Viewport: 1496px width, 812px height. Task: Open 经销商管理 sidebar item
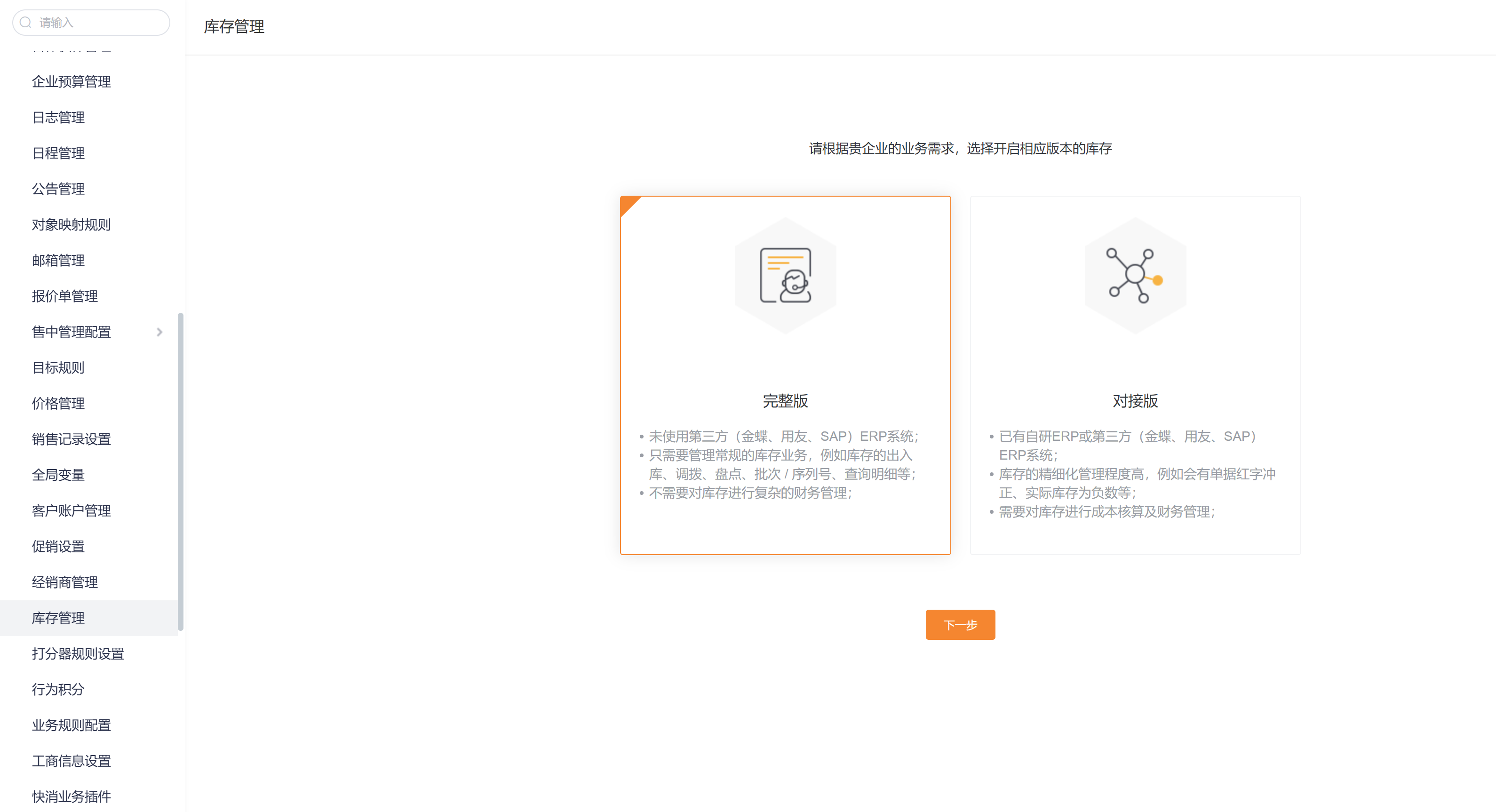coord(64,582)
